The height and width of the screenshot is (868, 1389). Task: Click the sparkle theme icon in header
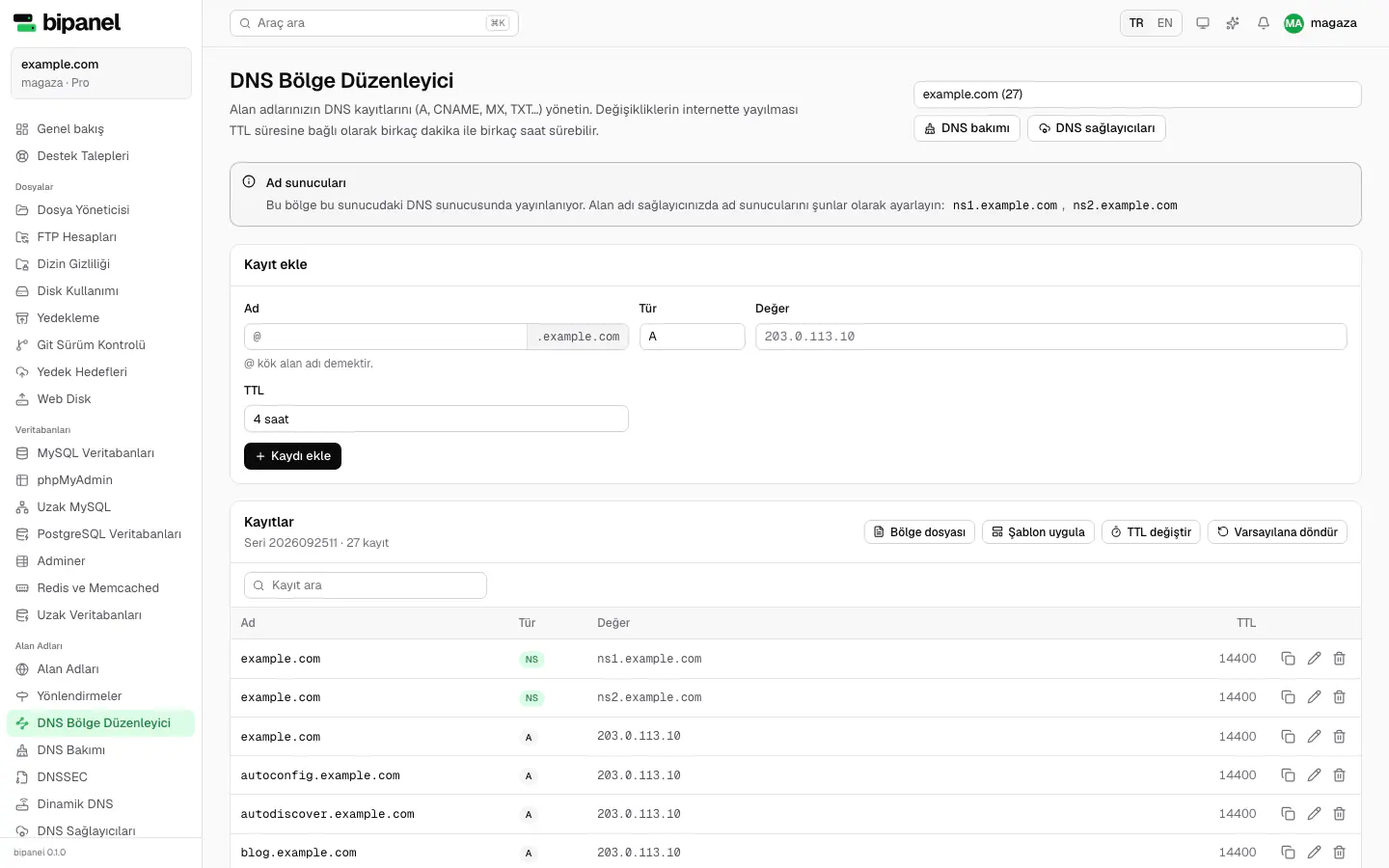coord(1233,23)
